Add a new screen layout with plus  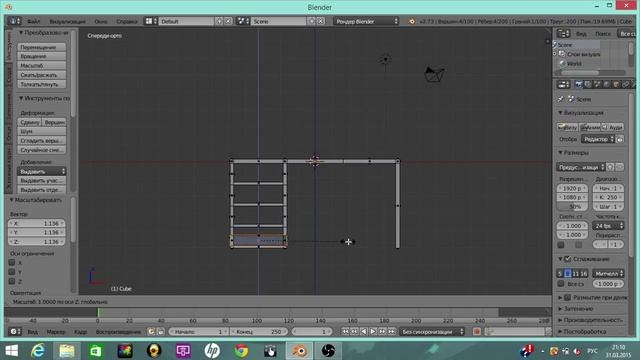pos(219,21)
